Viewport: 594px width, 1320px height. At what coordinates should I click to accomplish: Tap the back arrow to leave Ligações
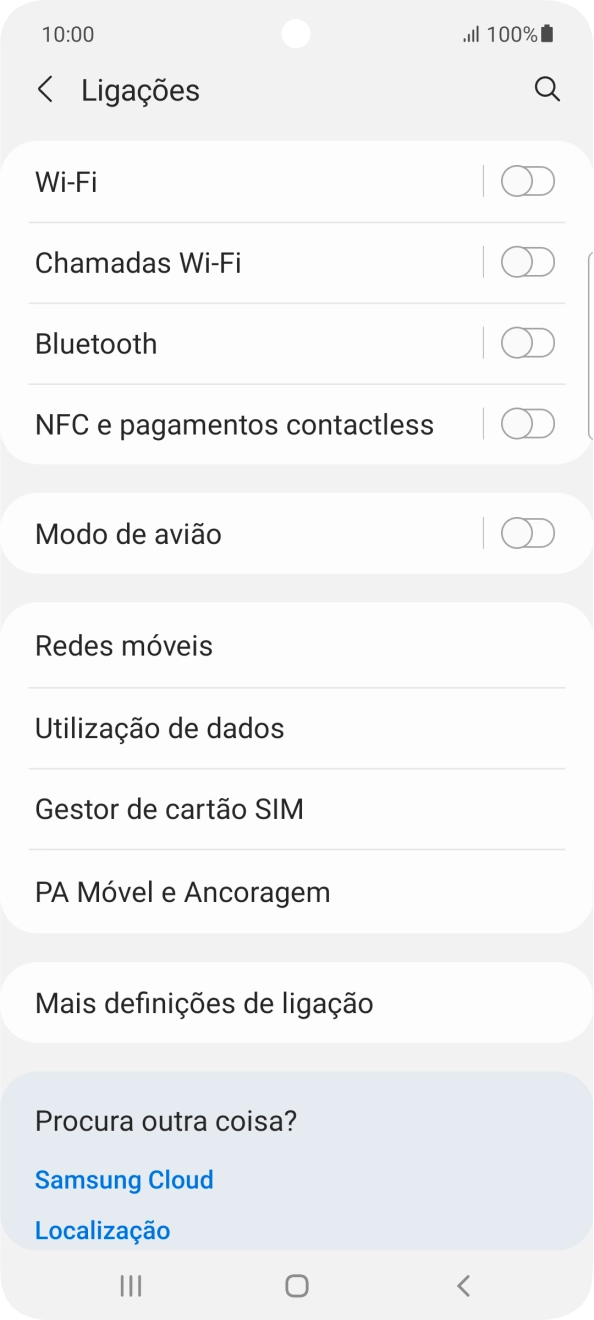pos(45,89)
